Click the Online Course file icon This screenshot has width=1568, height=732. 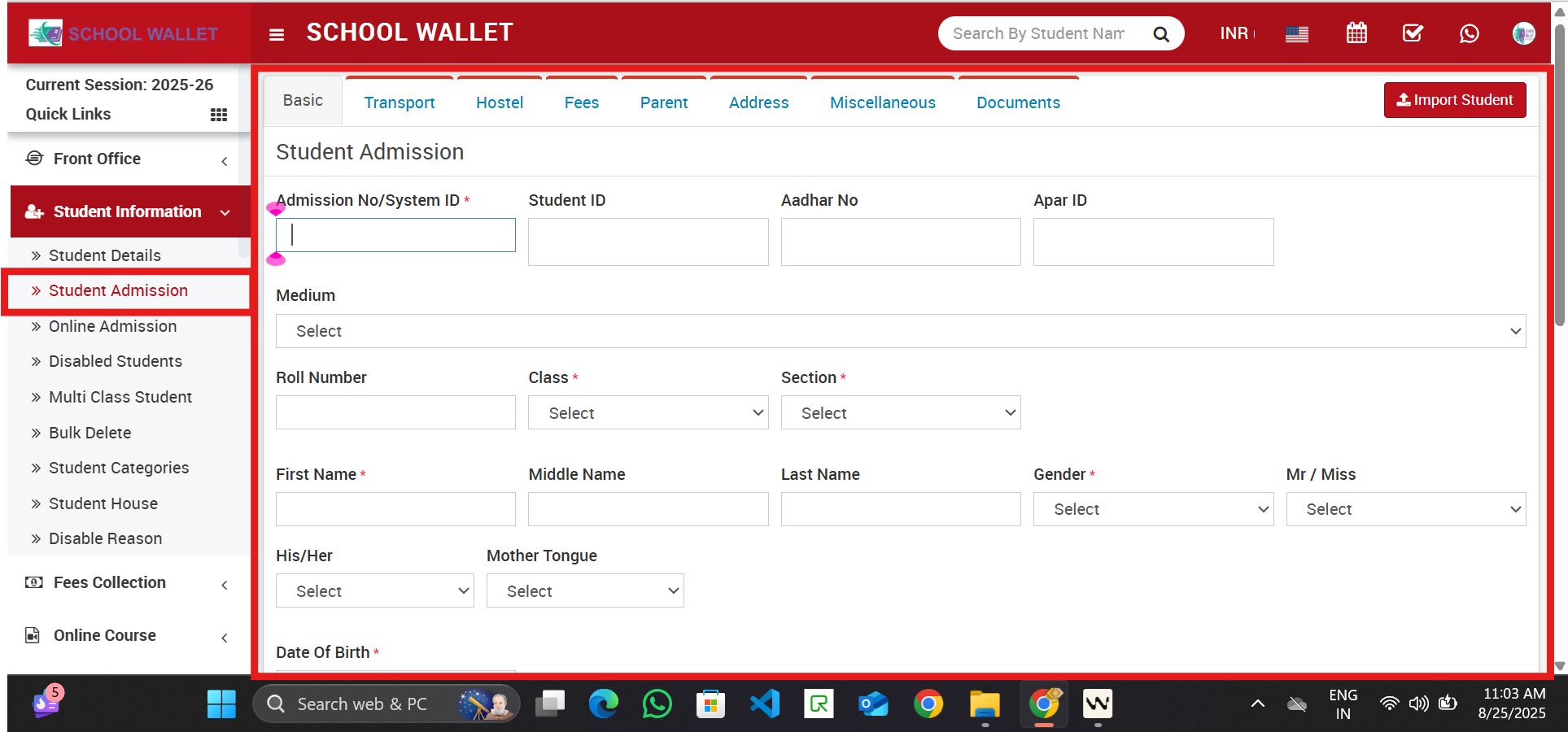pos(33,635)
